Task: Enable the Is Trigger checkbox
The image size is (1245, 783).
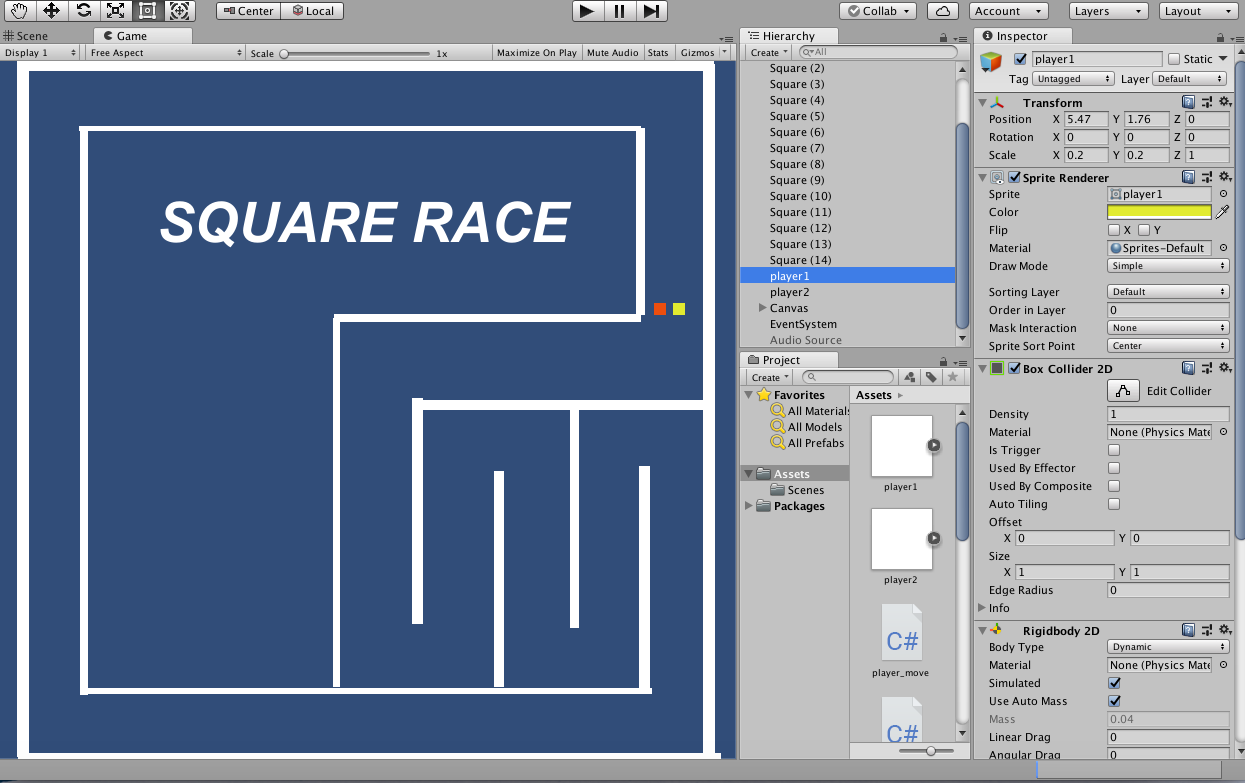Action: click(1114, 450)
